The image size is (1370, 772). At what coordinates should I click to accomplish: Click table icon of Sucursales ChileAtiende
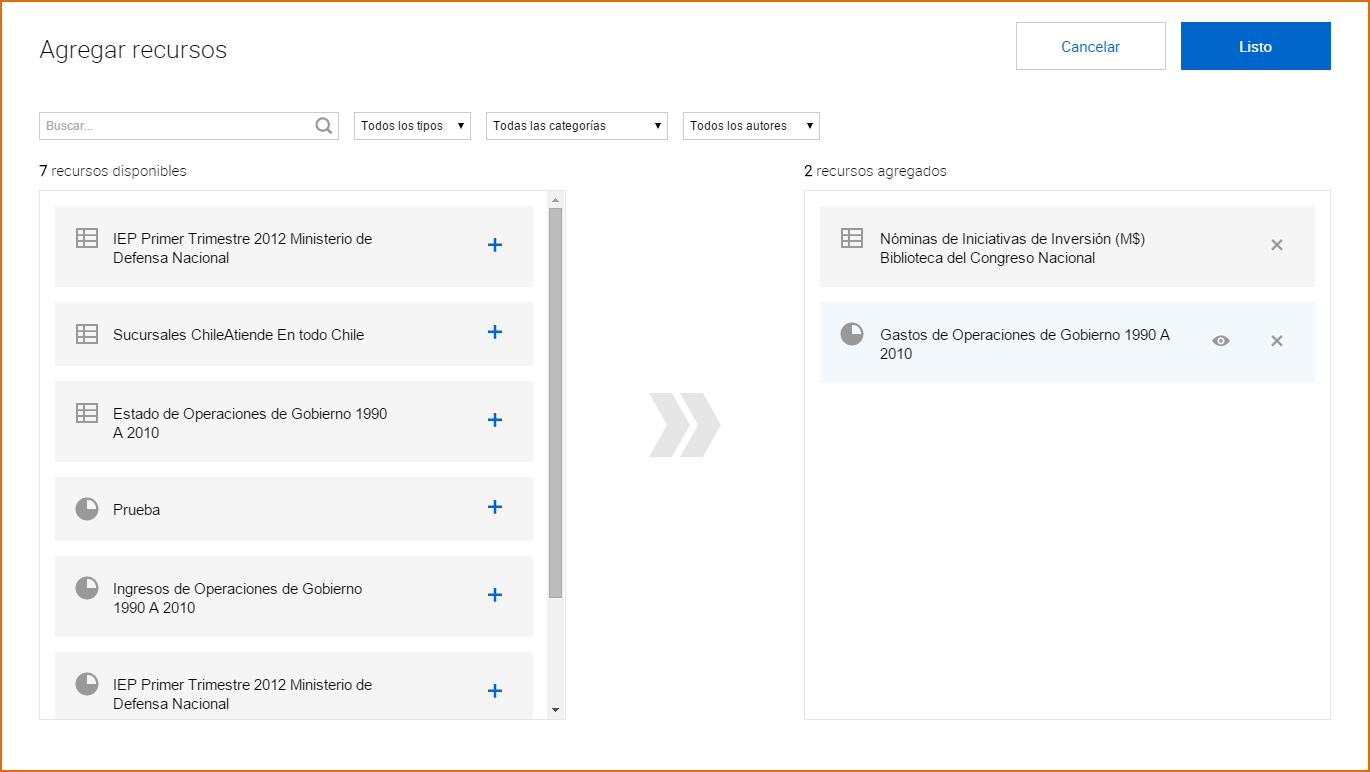(x=87, y=334)
